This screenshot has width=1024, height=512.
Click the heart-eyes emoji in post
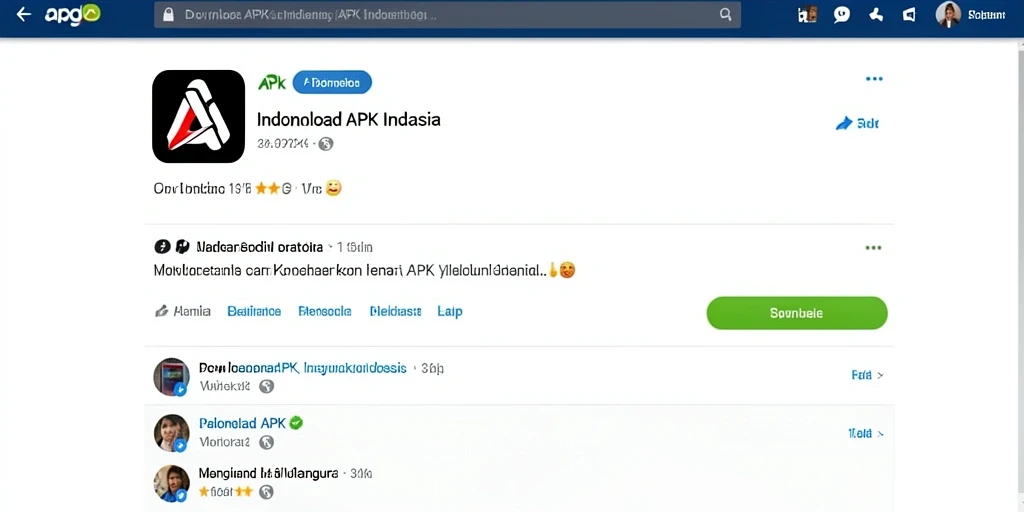(568, 270)
